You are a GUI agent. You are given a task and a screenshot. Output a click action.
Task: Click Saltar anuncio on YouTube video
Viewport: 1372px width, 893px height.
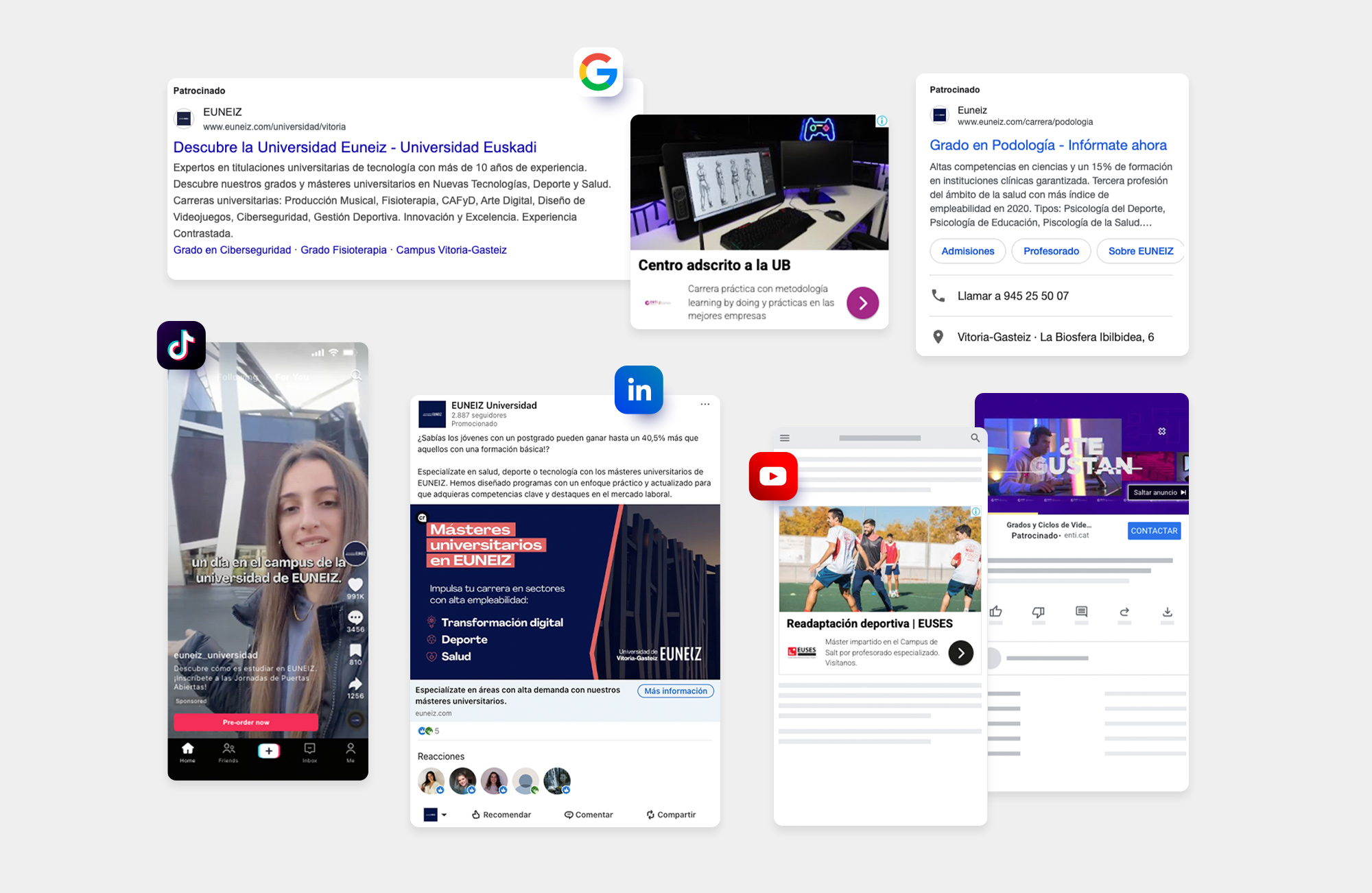tap(1159, 492)
